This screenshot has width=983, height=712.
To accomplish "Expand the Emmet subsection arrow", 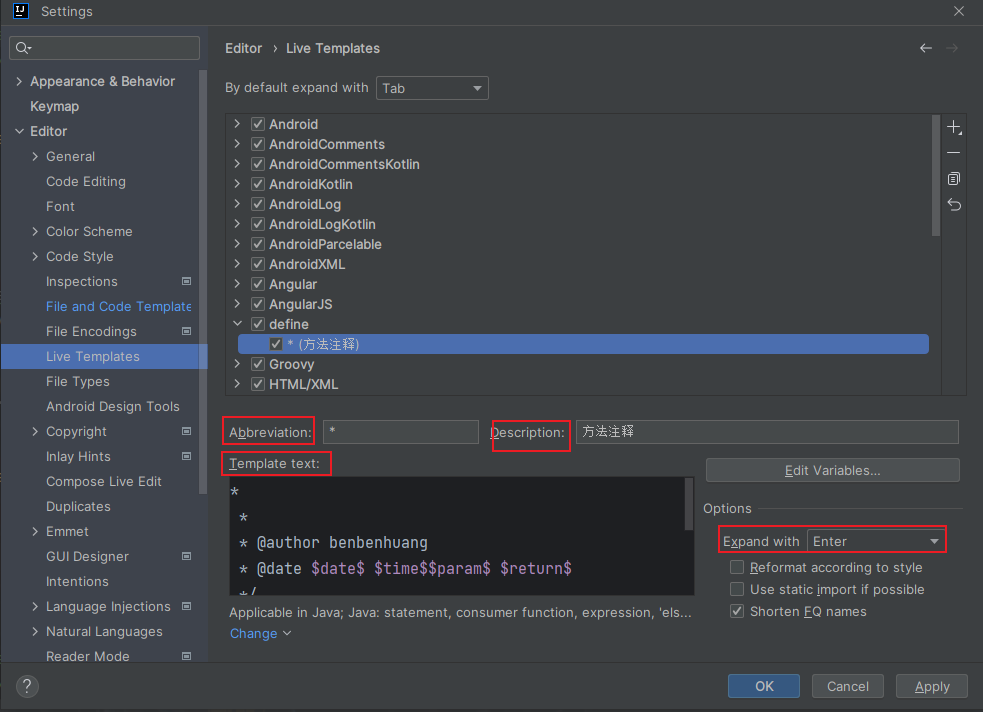I will coord(35,531).
